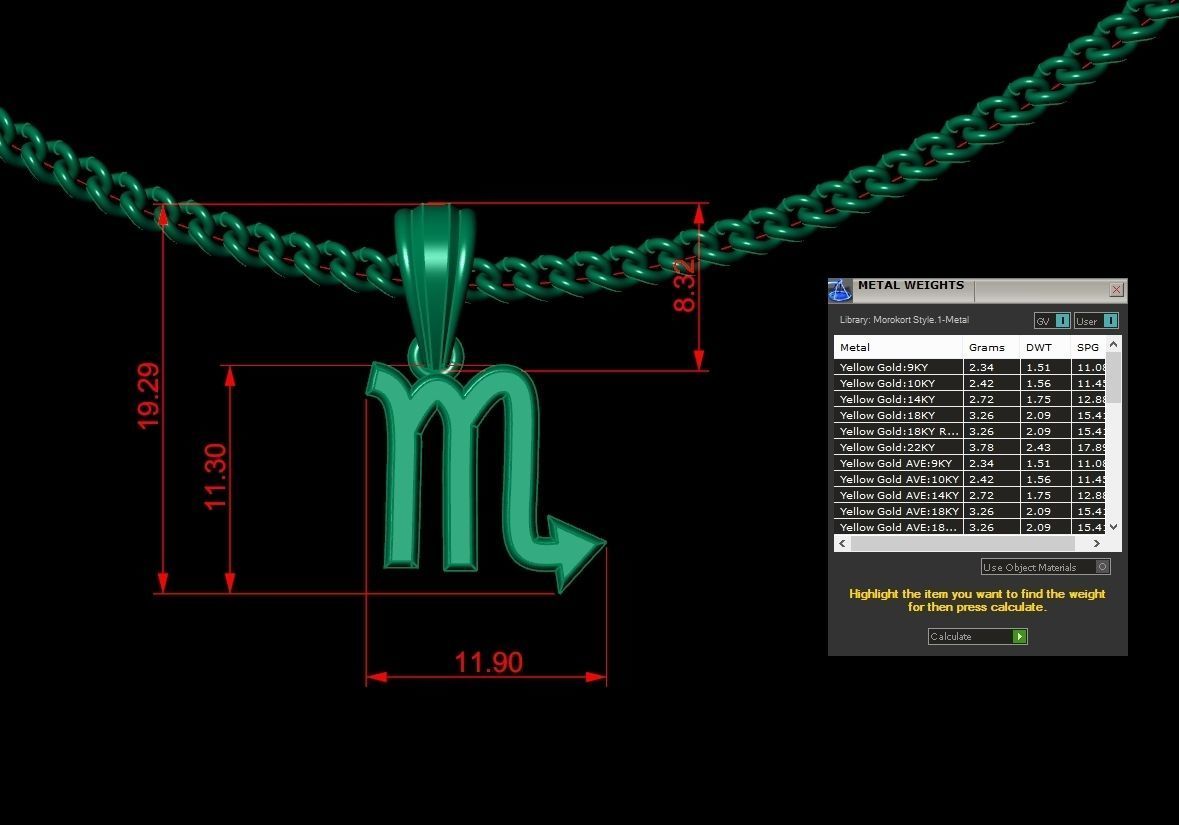
Task: Select the Yellow Gold AVE:14KY row
Action: click(x=970, y=495)
